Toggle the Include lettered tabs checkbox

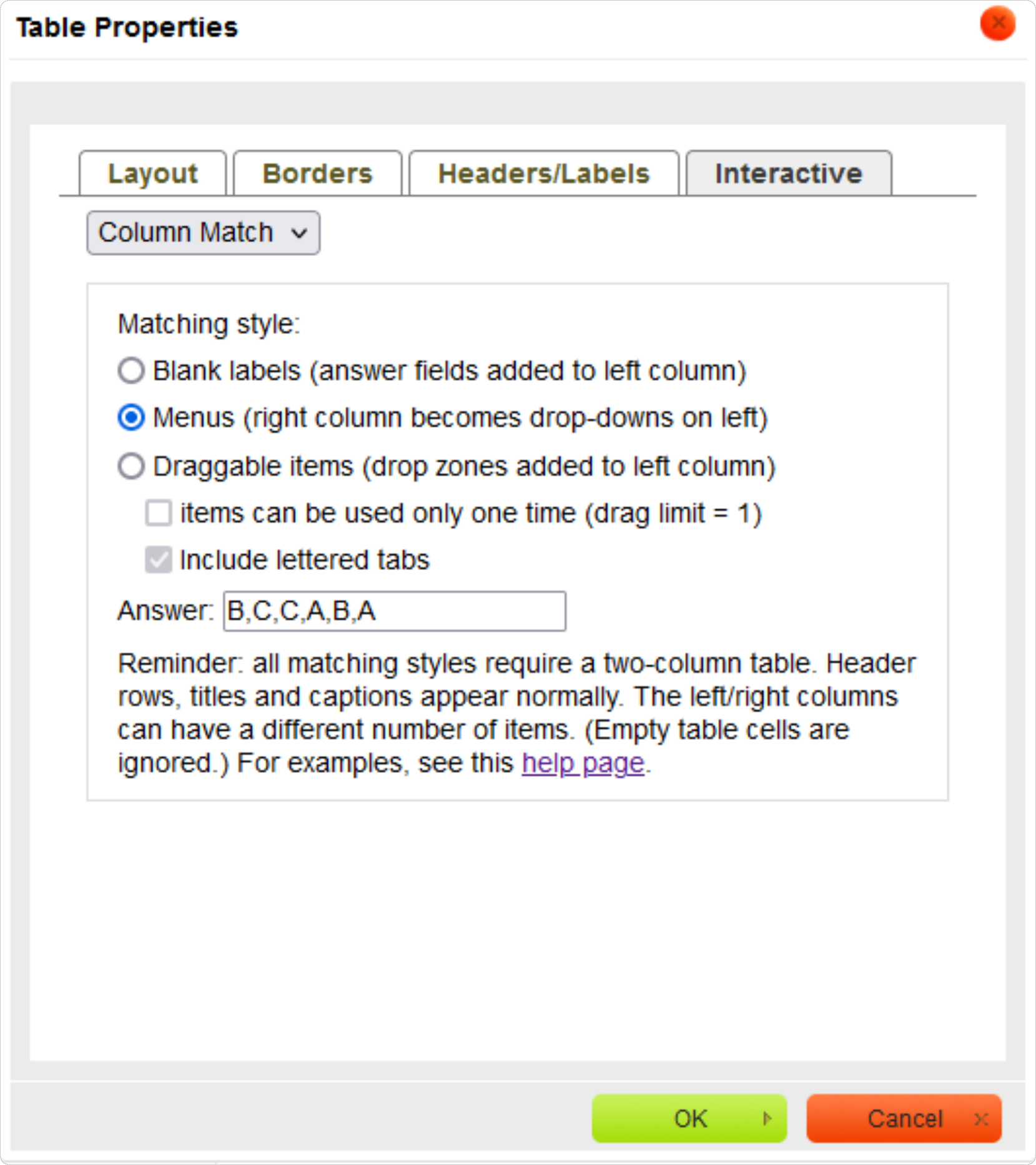coord(159,559)
